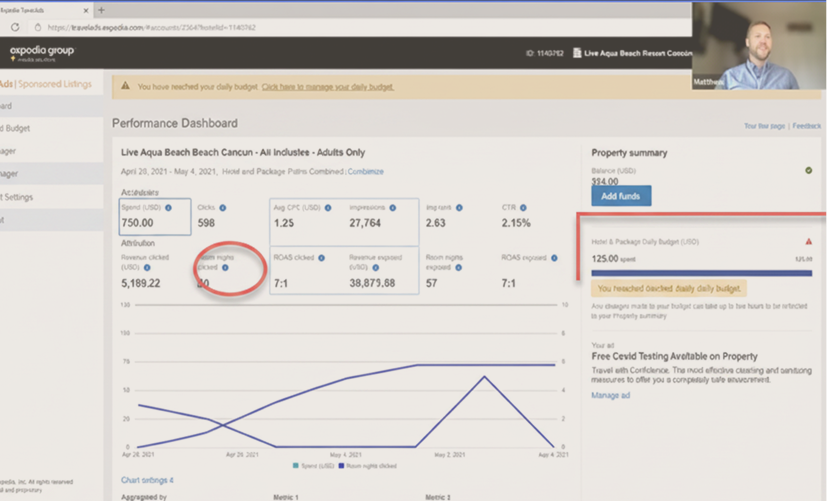Viewport: 827px width, 501px height.
Task: Open info icon next to Revenue exposed
Action: tap(376, 268)
